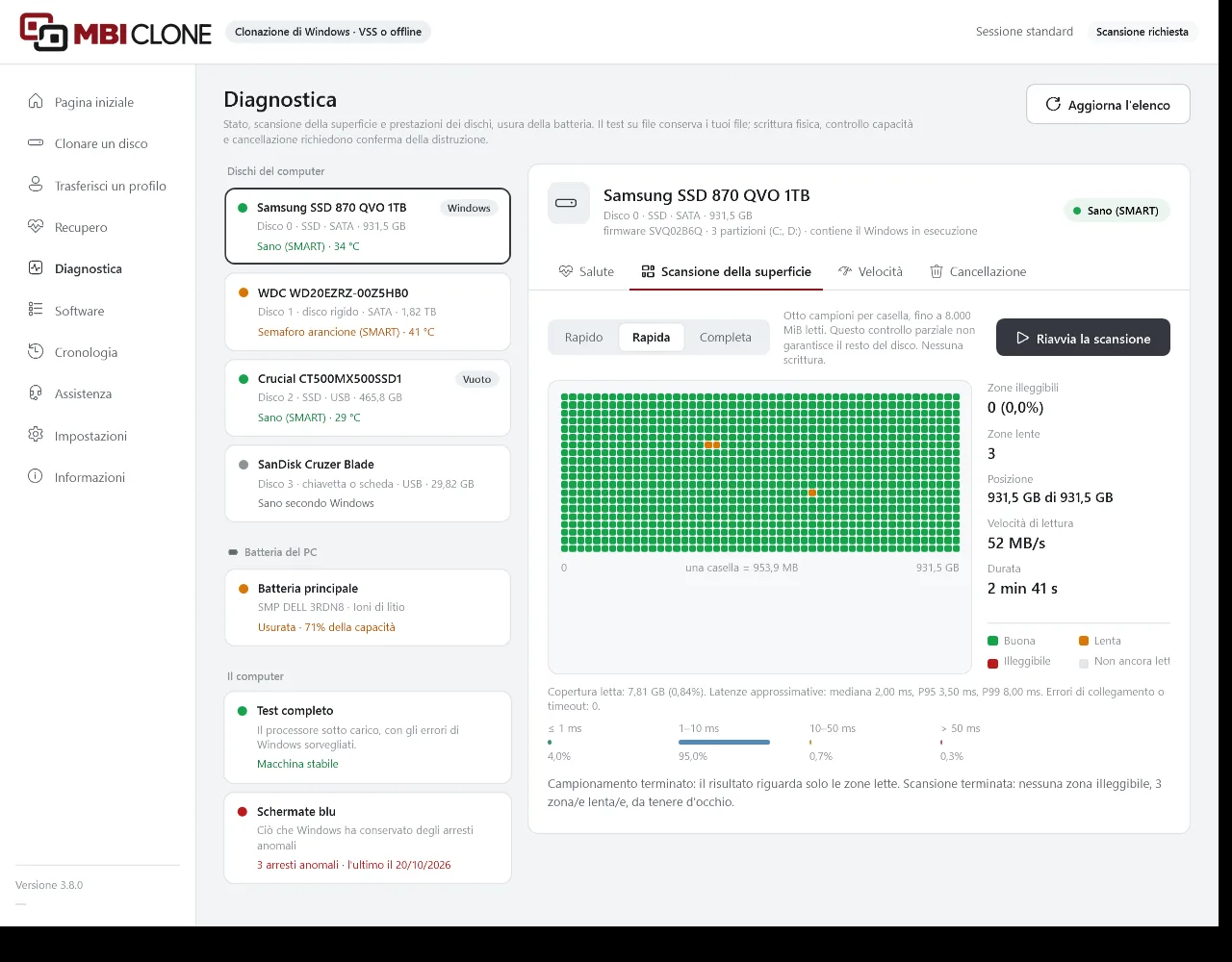Click the gray Non ancora letta legend swatch
The height and width of the screenshot is (962, 1232).
(1084, 663)
